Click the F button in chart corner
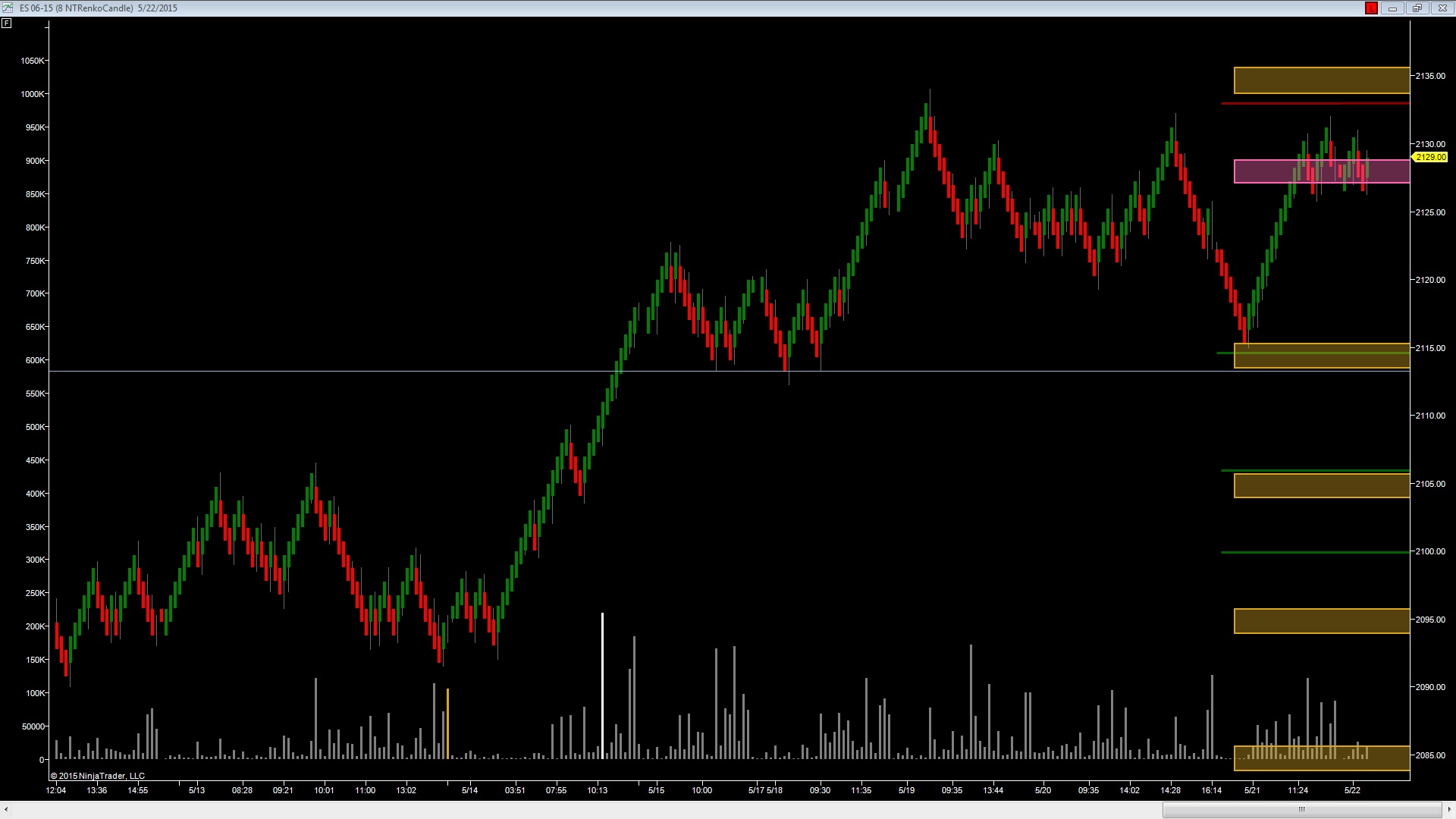Image resolution: width=1456 pixels, height=819 pixels. (7, 23)
